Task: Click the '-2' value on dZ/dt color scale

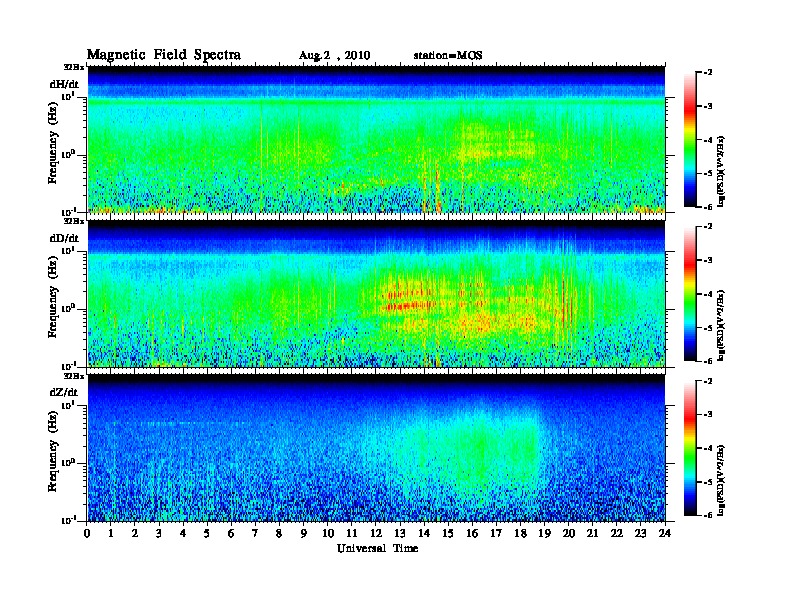Action: (x=708, y=381)
